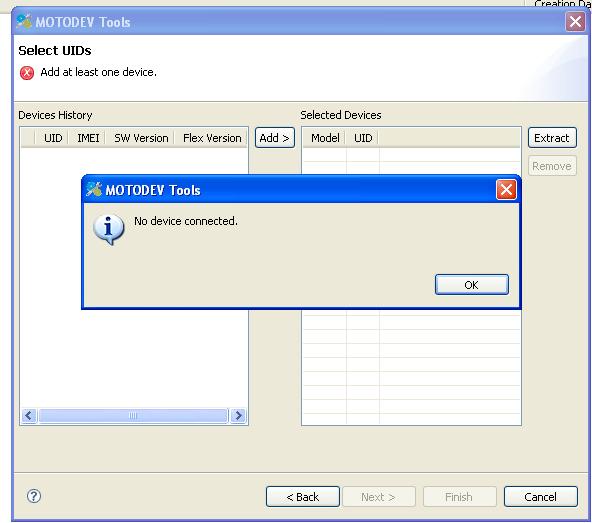This screenshot has height=523, width=592.
Task: Click the SW Version column header
Action: (141, 138)
